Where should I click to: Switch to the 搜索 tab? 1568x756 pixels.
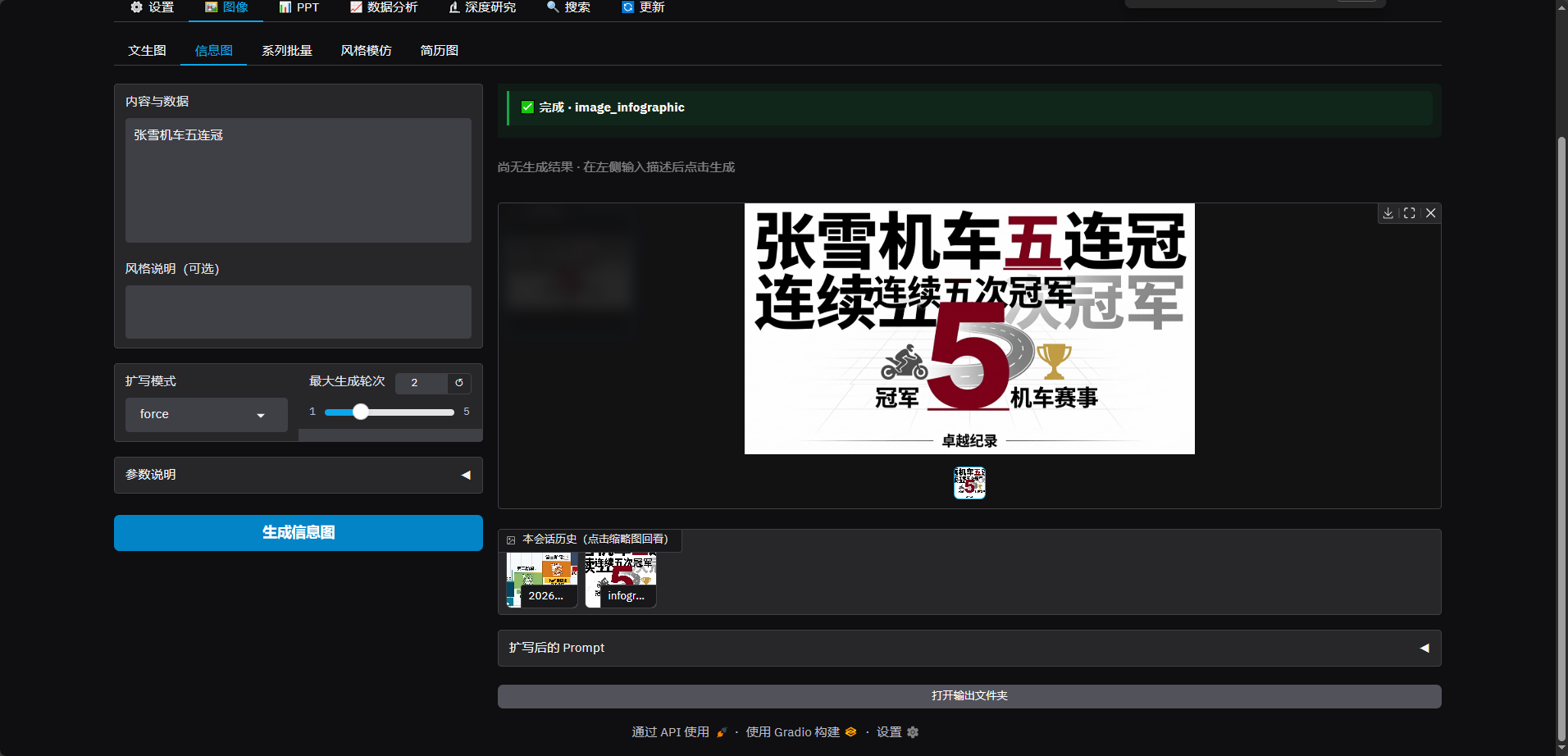pos(568,7)
